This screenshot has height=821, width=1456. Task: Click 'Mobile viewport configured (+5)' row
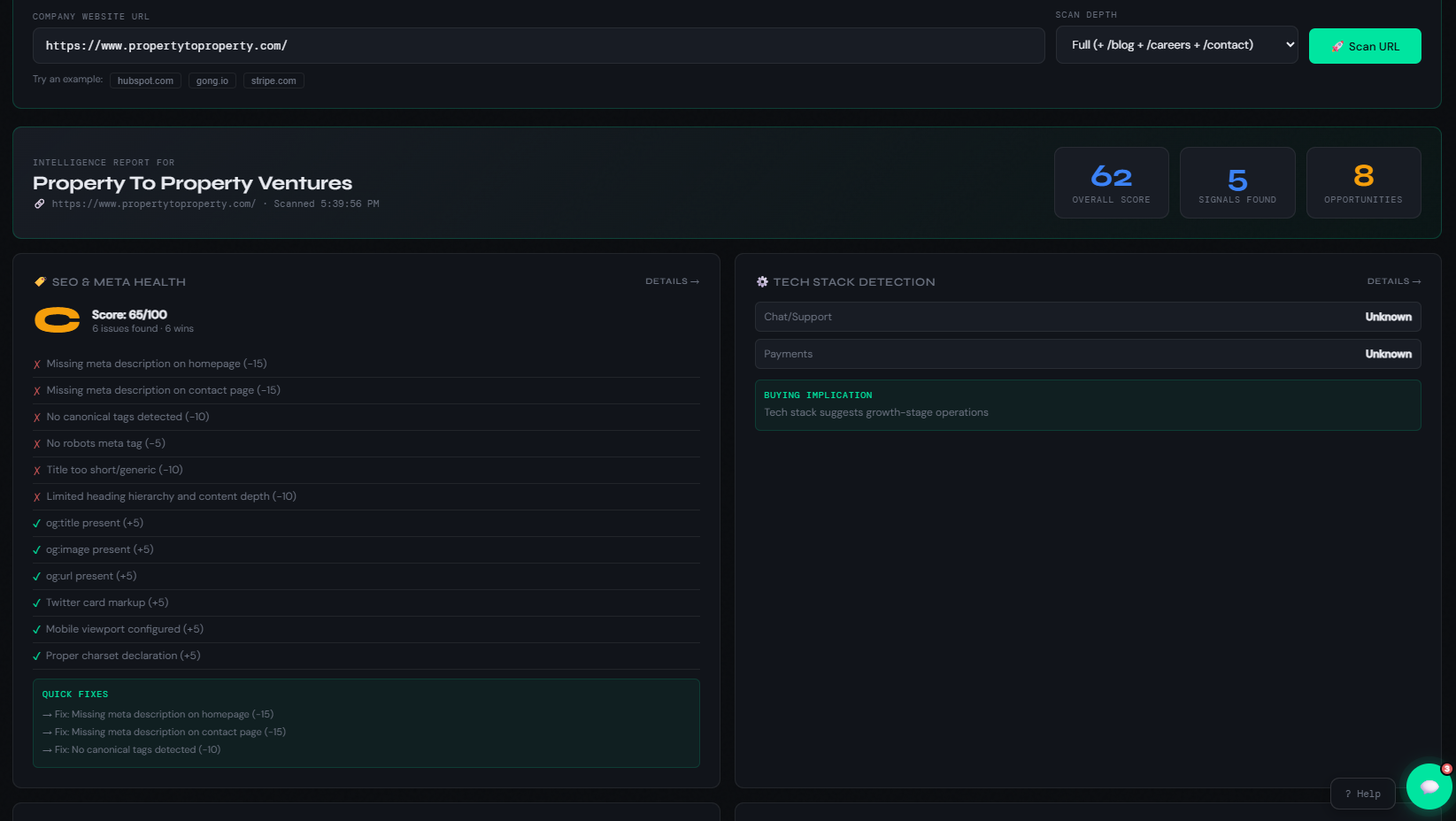pyautogui.click(x=366, y=629)
